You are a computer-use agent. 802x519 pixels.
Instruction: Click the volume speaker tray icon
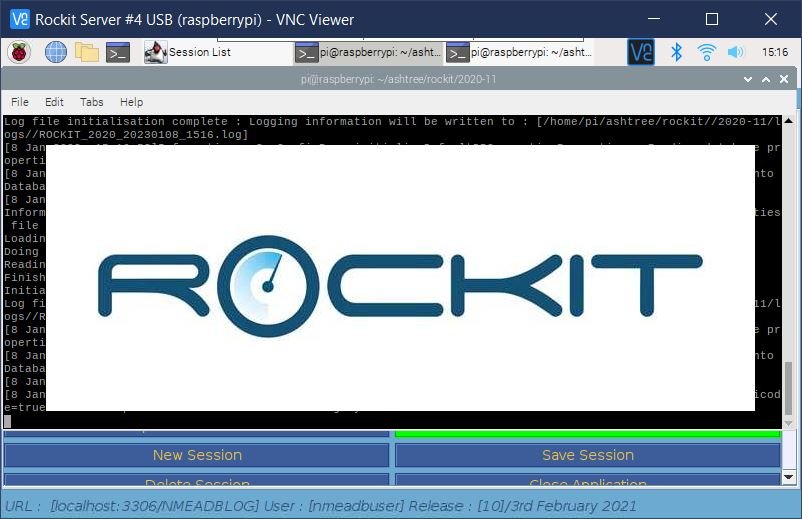[x=736, y=52]
